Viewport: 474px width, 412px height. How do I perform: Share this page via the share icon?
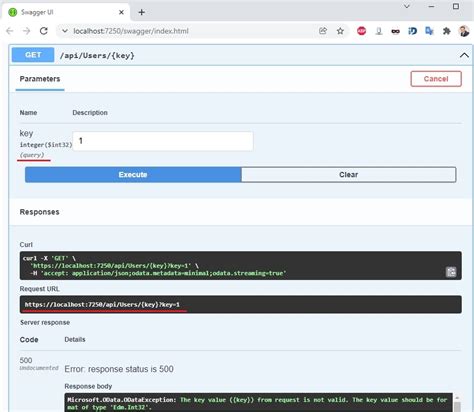click(323, 31)
